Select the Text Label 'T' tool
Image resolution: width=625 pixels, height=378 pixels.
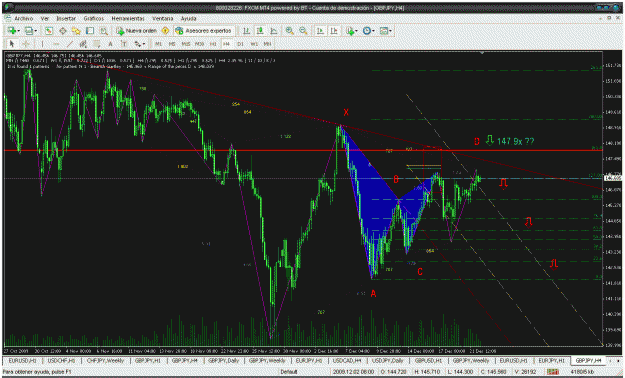[x=124, y=44]
